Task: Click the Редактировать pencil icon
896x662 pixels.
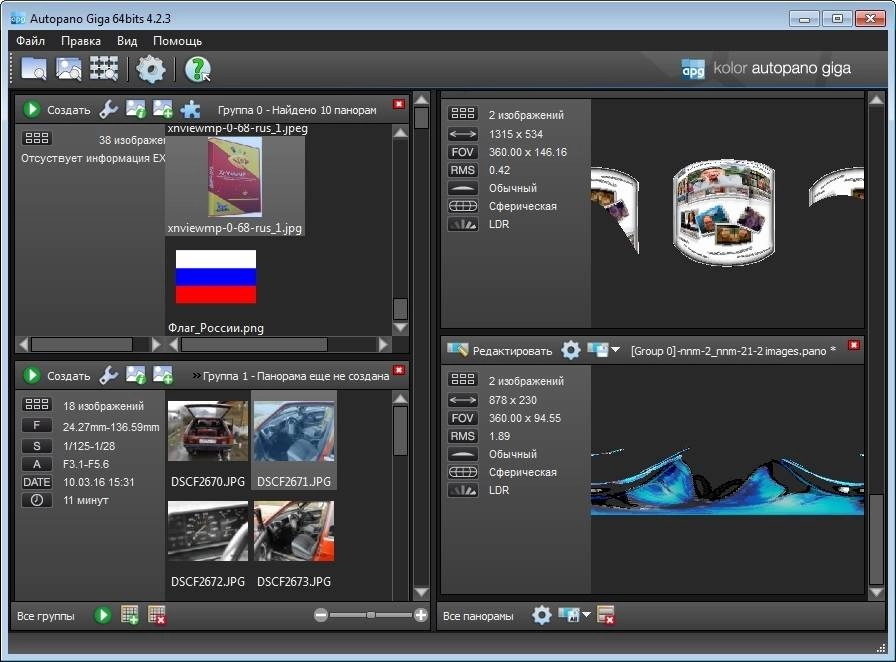Action: [x=457, y=350]
